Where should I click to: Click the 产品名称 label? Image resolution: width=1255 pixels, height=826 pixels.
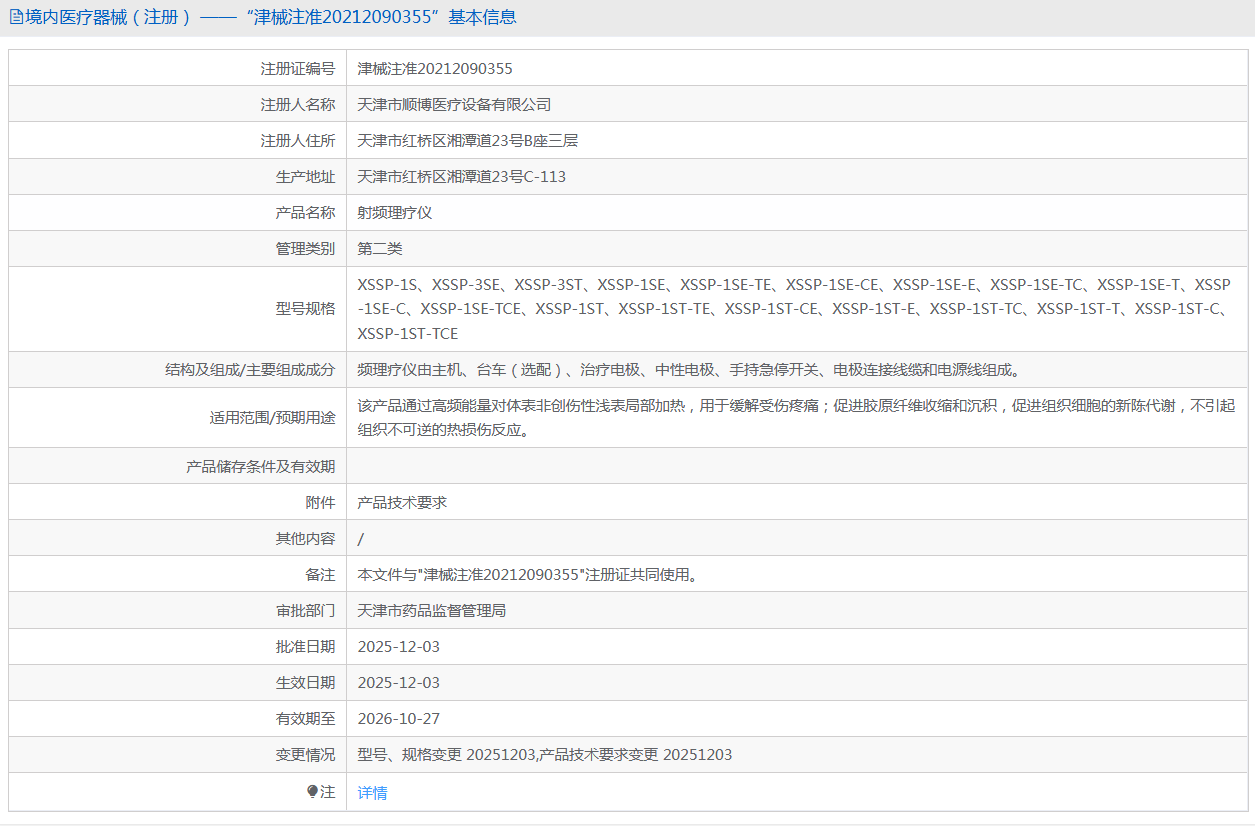coord(305,212)
